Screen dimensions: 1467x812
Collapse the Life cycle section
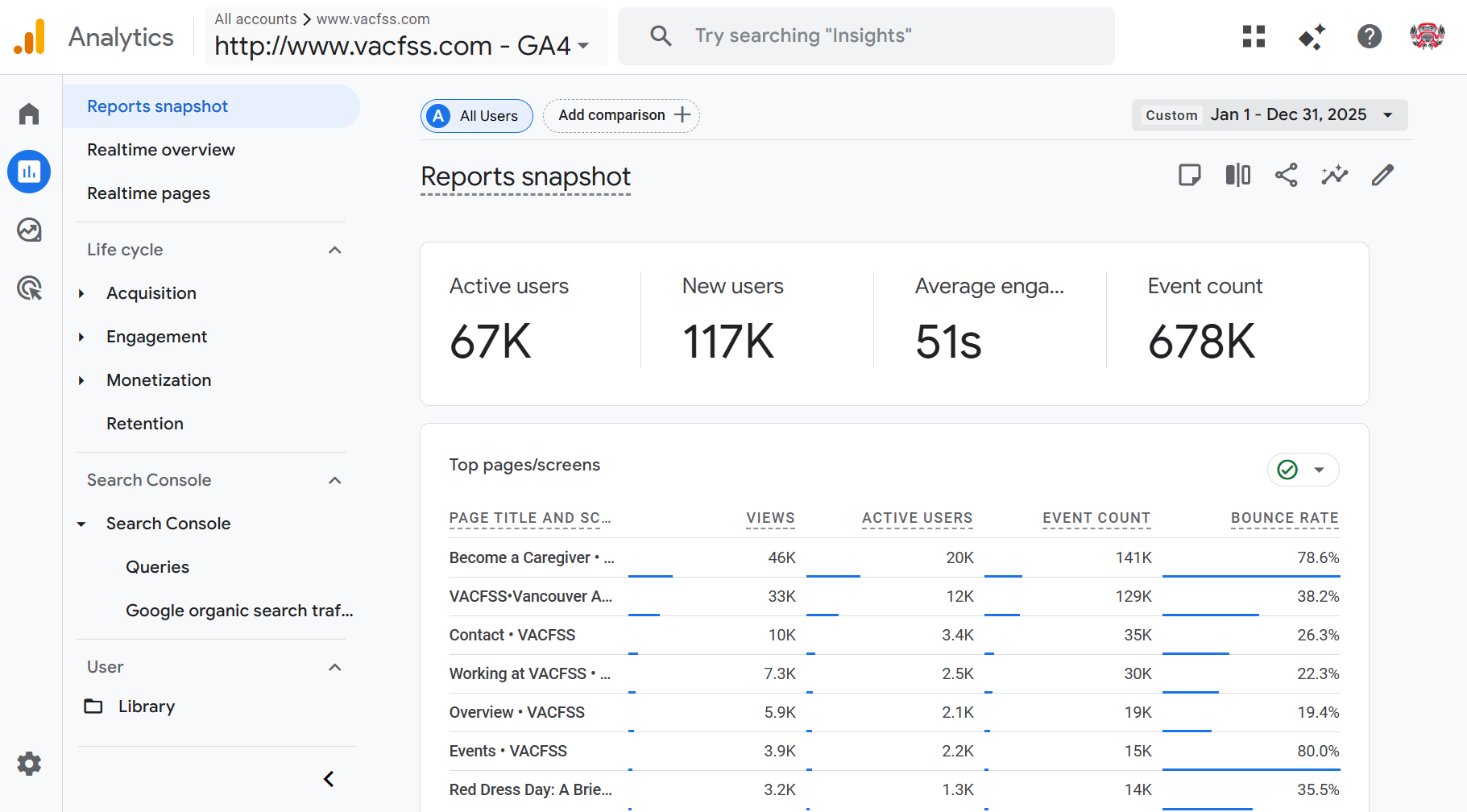click(x=335, y=250)
